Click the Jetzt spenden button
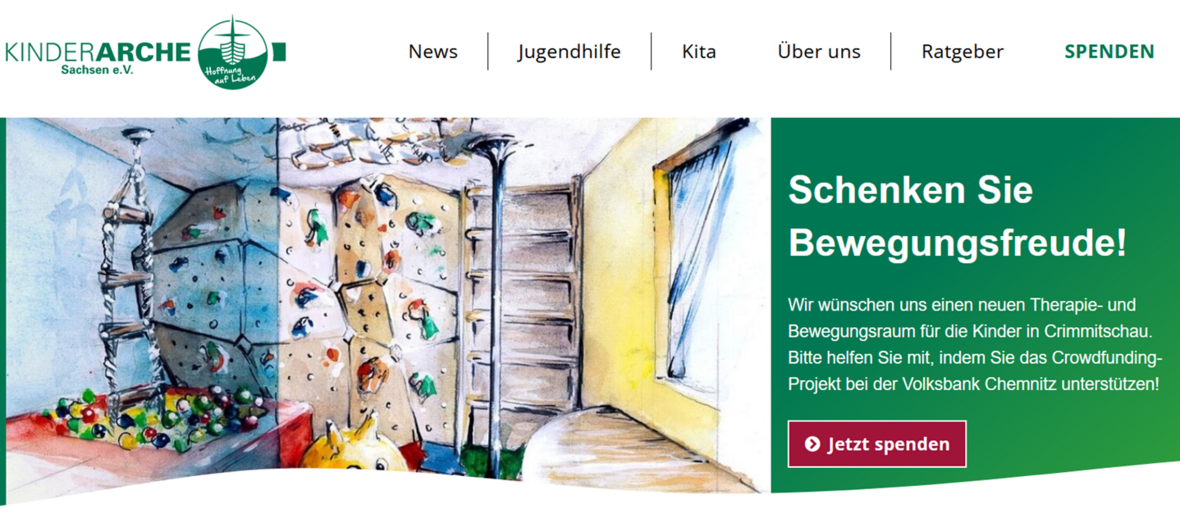 pyautogui.click(x=877, y=445)
